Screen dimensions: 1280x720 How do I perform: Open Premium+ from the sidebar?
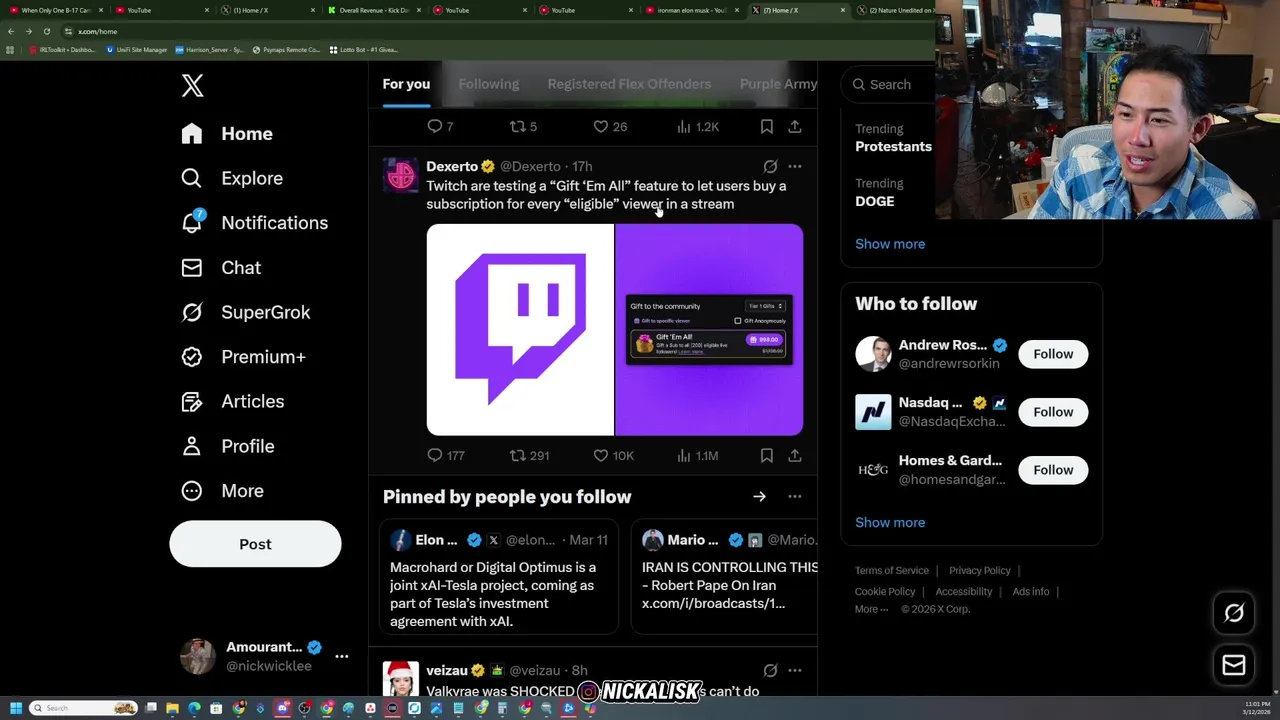[243, 357]
